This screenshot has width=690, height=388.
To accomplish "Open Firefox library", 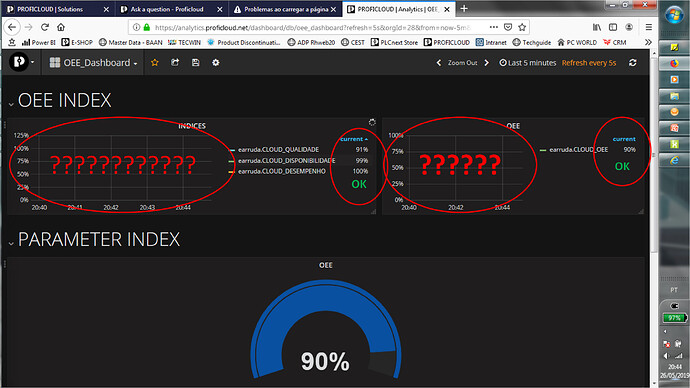I will (597, 27).
